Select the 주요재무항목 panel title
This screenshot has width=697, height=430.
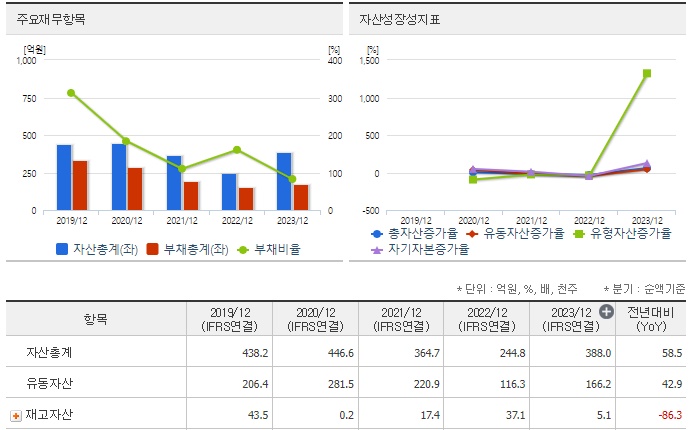click(x=51, y=19)
